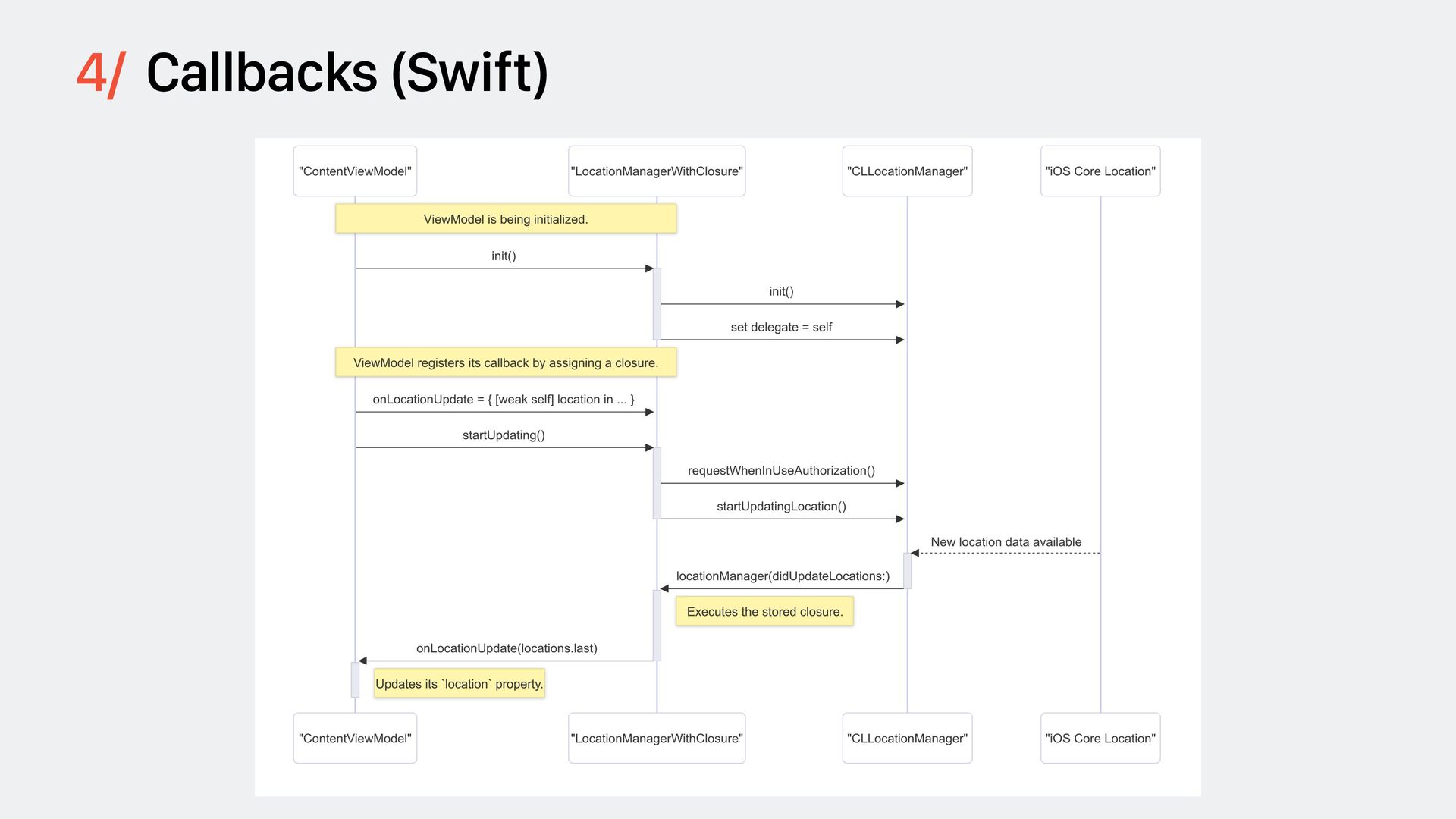
Task: Select the bottom iOS Core Location box
Action: [1100, 738]
